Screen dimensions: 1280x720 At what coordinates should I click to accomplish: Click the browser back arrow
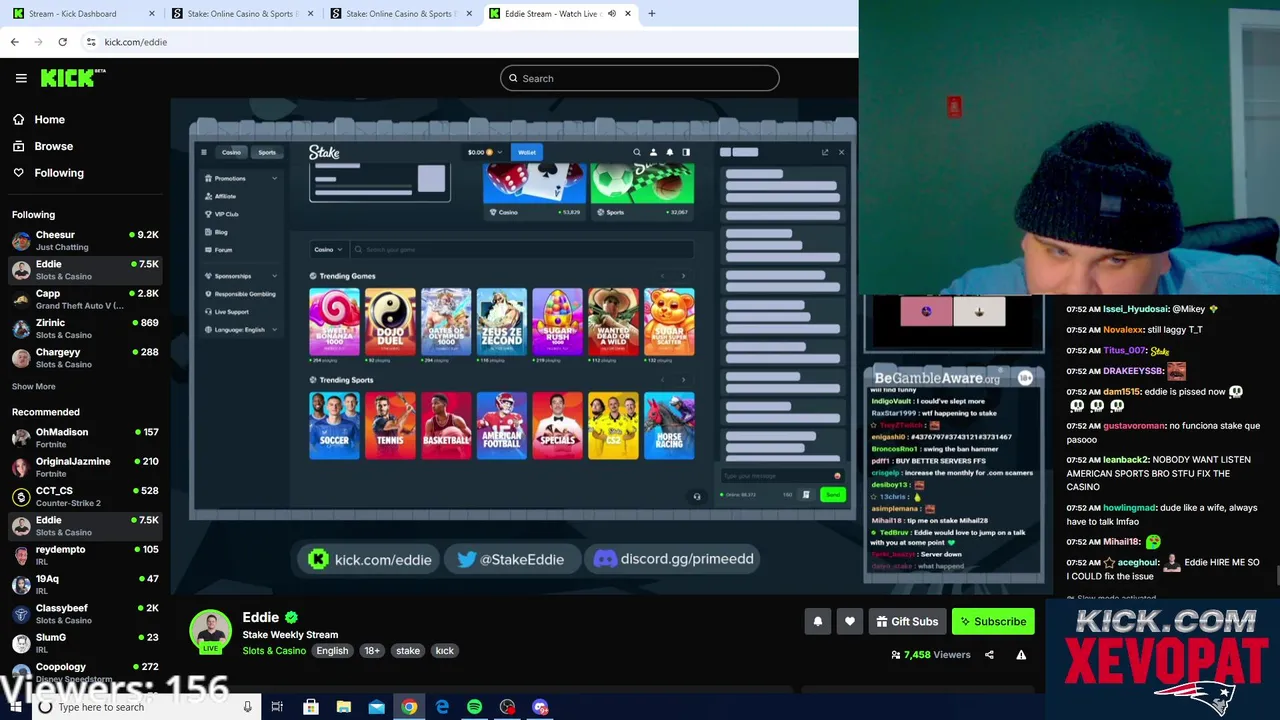(15, 42)
